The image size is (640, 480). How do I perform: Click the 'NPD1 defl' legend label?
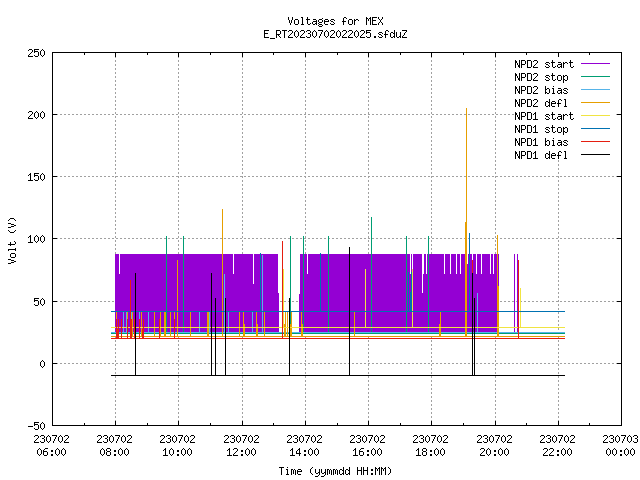(541, 156)
